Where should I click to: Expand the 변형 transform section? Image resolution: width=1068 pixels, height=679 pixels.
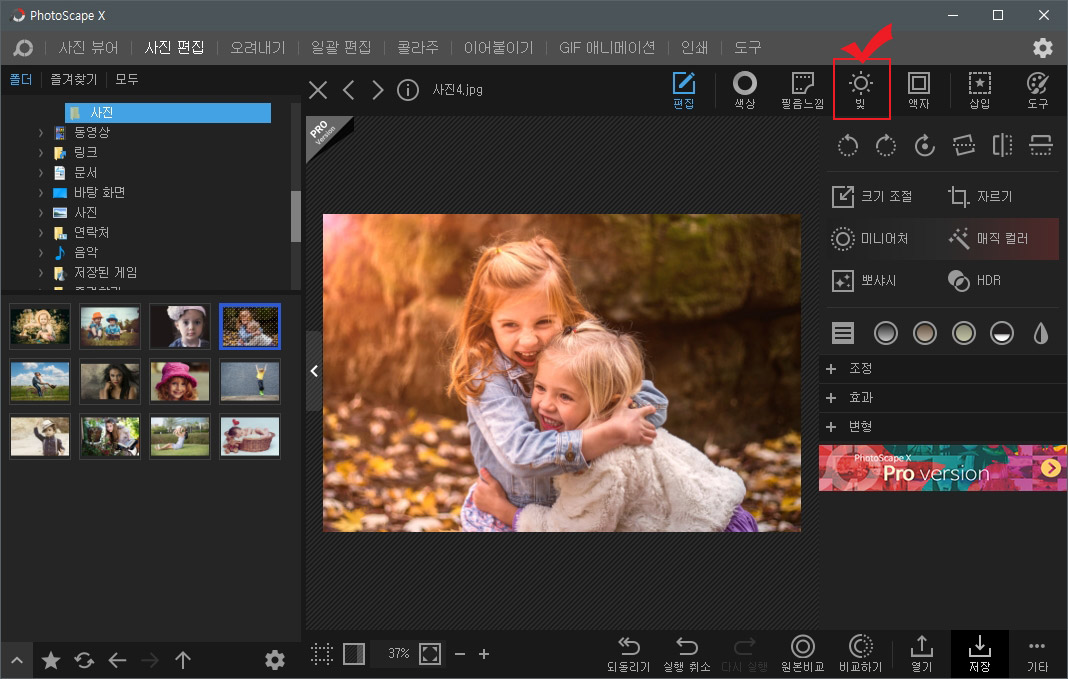(x=943, y=426)
